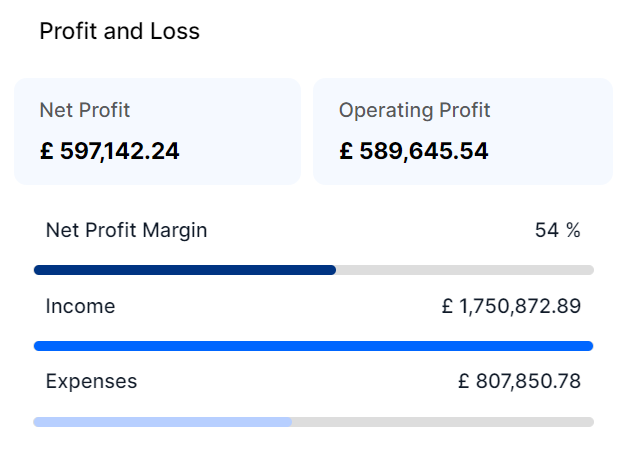
Task: Click the Expenses row label
Action: click(x=91, y=381)
